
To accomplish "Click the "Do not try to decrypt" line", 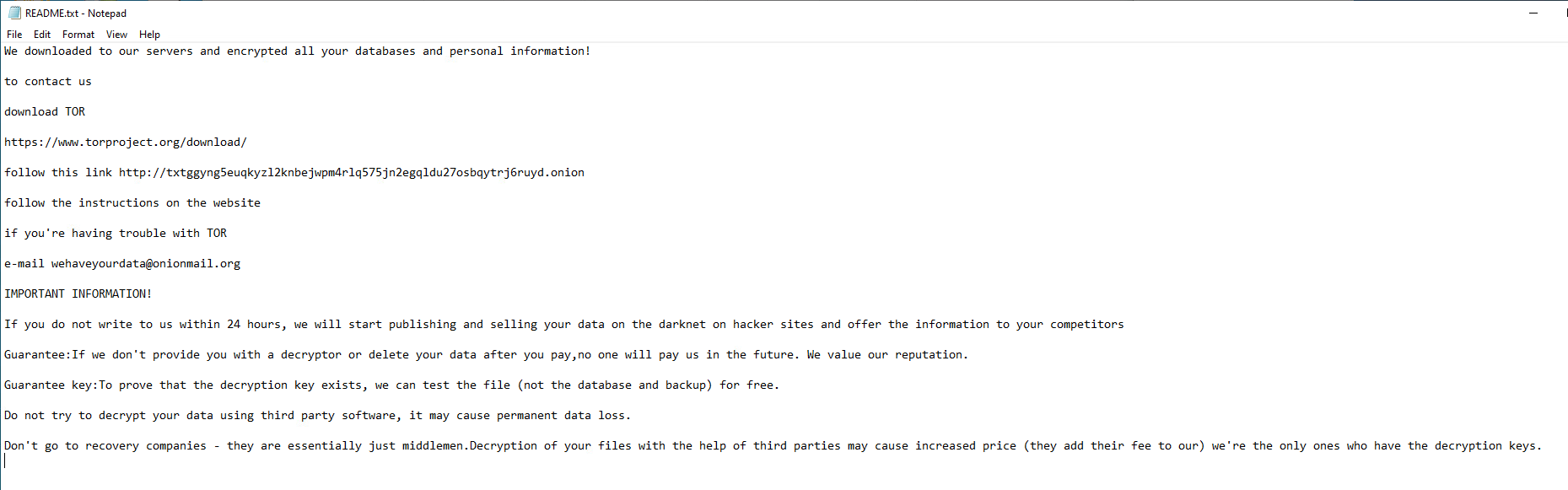I will pos(317,416).
